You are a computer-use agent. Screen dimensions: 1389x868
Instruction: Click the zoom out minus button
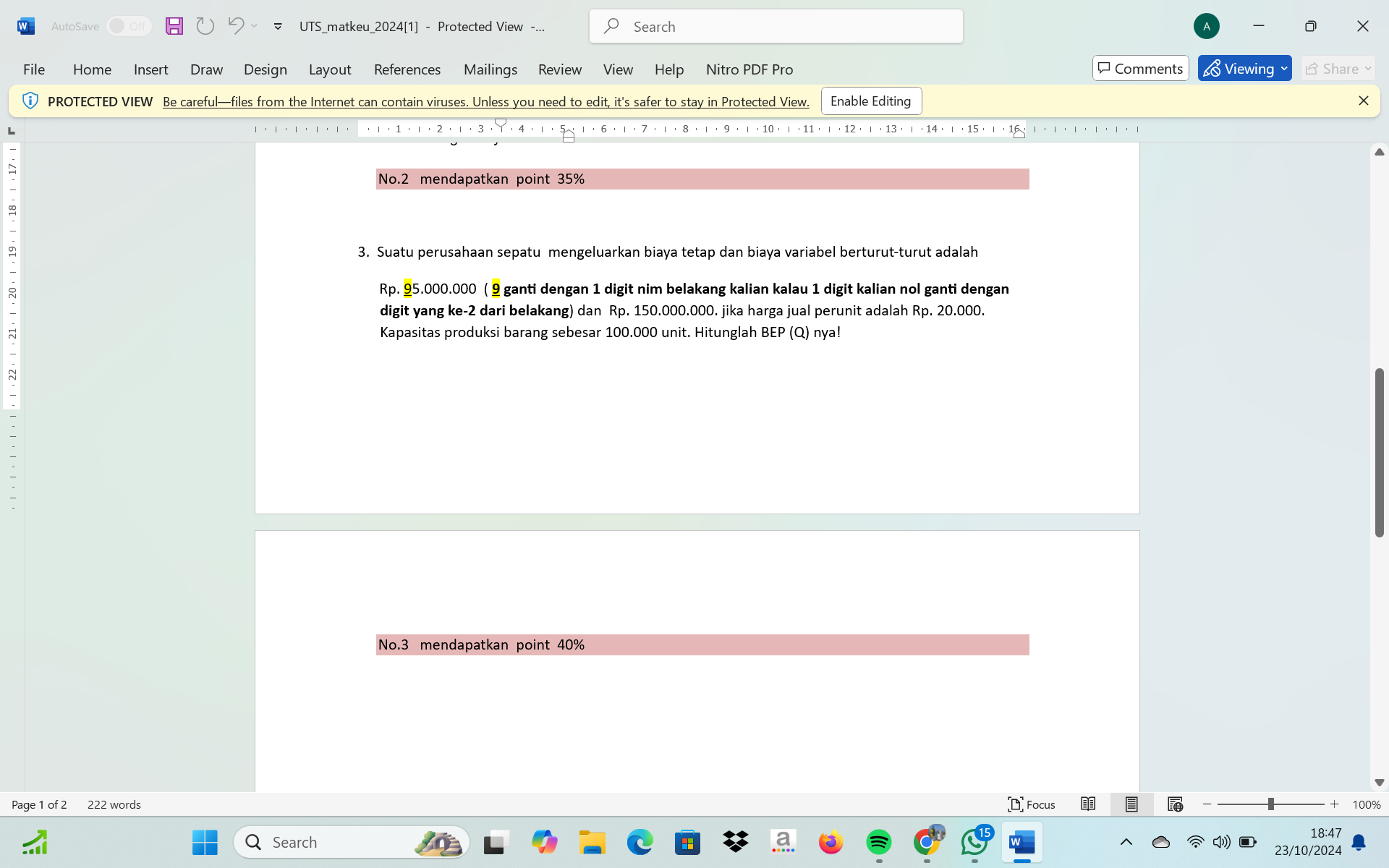click(x=1207, y=804)
